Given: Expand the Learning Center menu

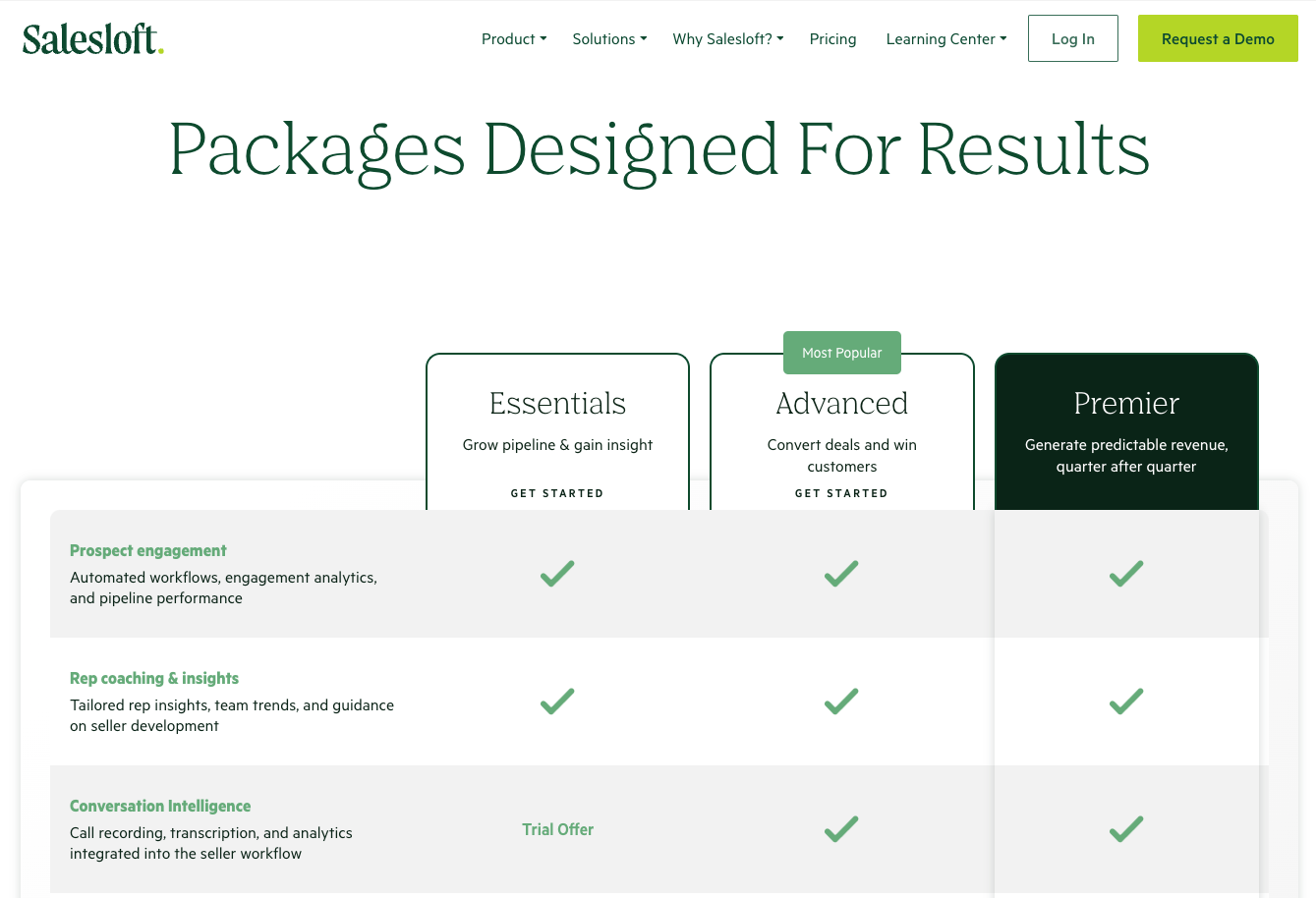Looking at the screenshot, I should (x=946, y=39).
